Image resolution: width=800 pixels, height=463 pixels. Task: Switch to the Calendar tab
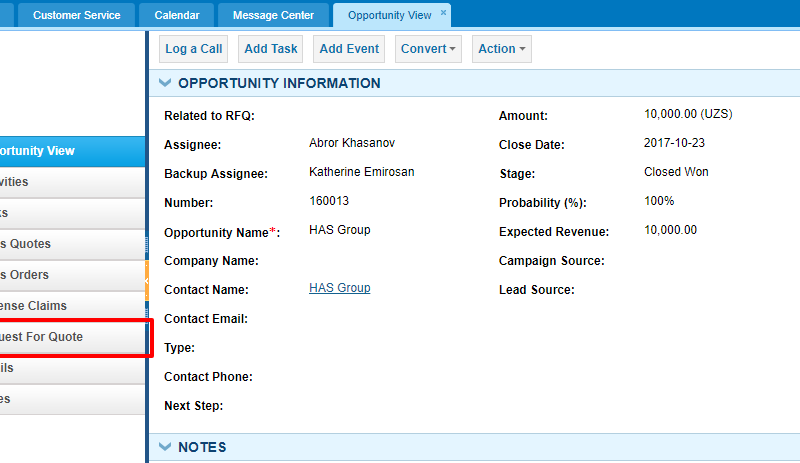pos(177,15)
